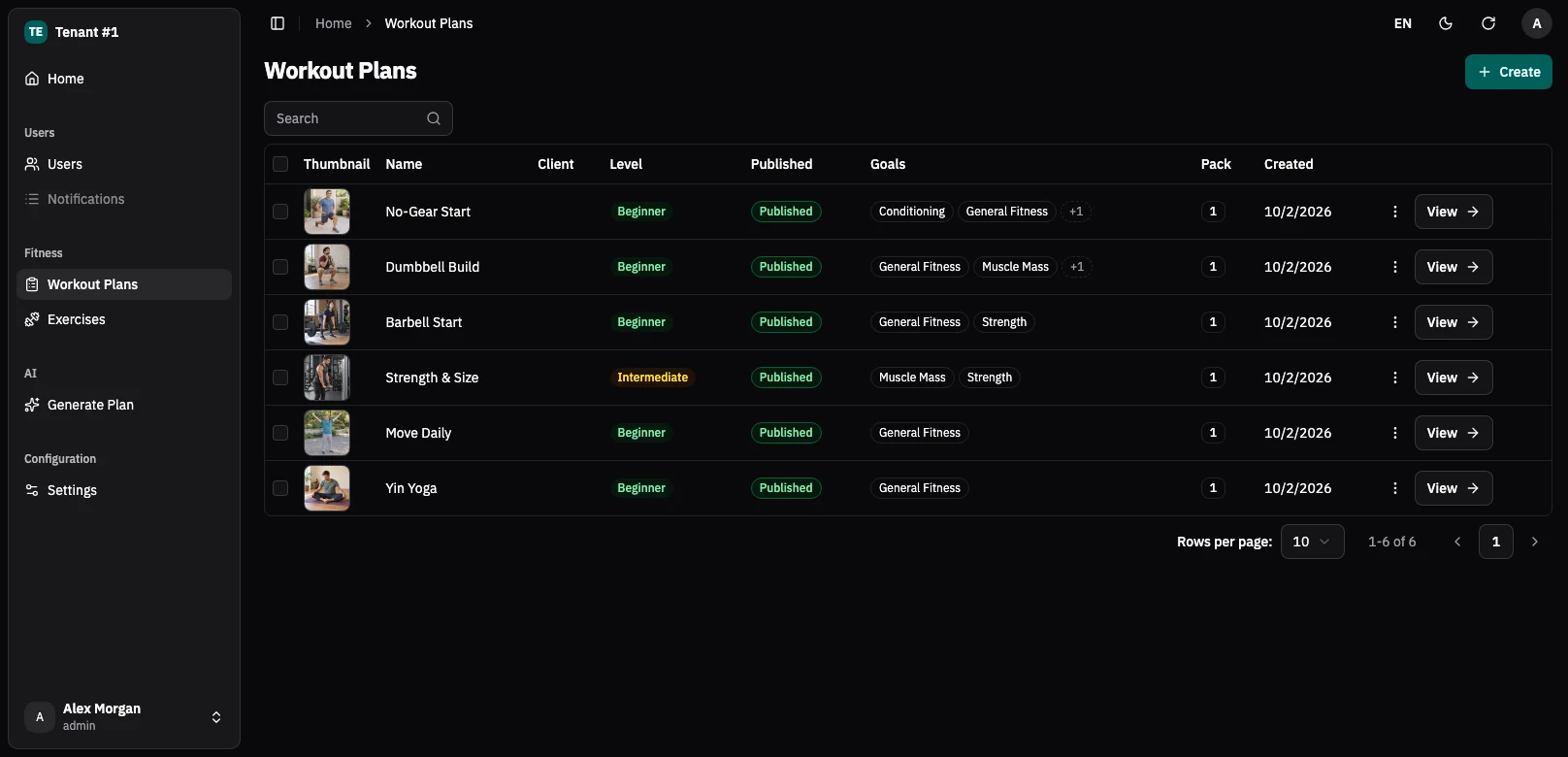Click the Tenant #1 logo badge
Image resolution: width=1568 pixels, height=757 pixels.
pos(36,32)
